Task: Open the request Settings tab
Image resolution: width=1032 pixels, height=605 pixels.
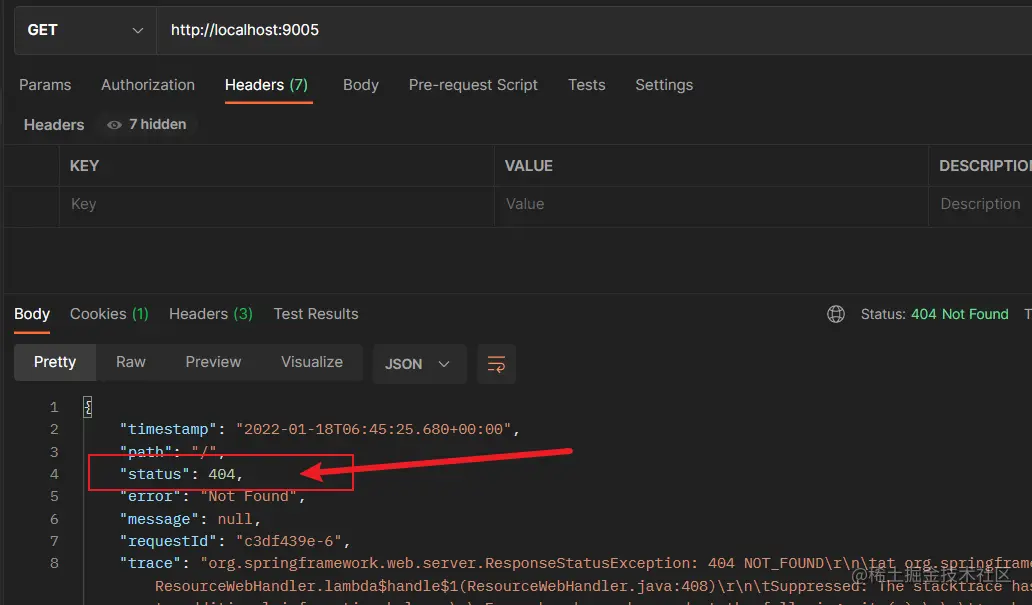Action: [x=664, y=85]
